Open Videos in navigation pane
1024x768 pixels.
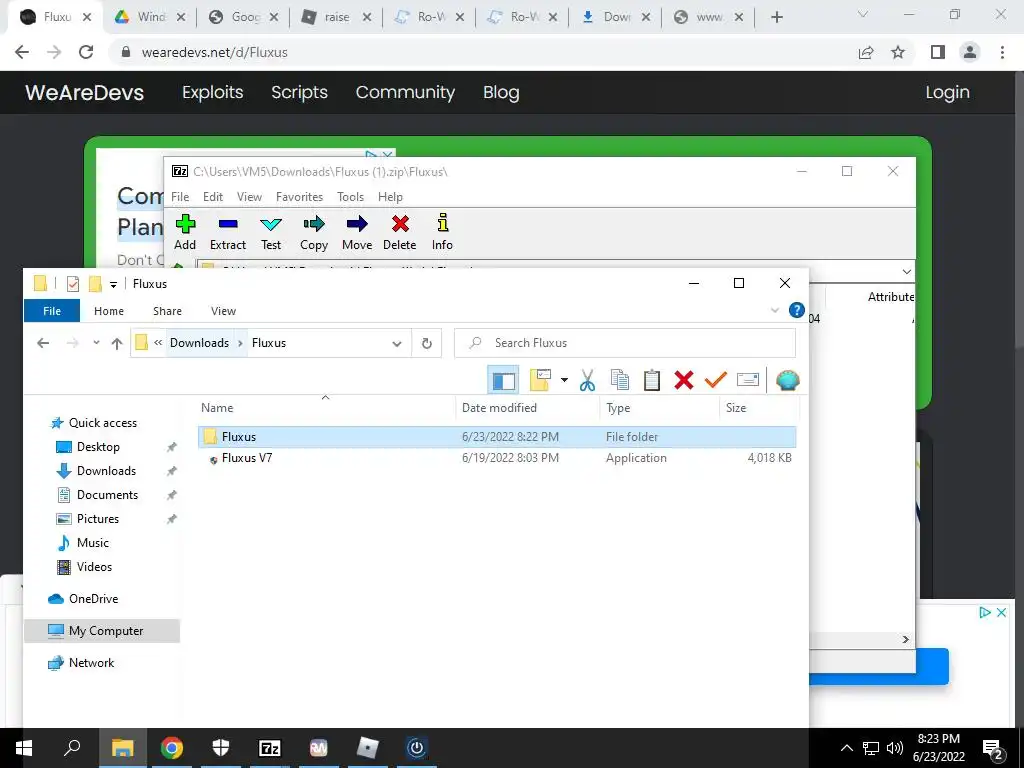click(x=94, y=567)
